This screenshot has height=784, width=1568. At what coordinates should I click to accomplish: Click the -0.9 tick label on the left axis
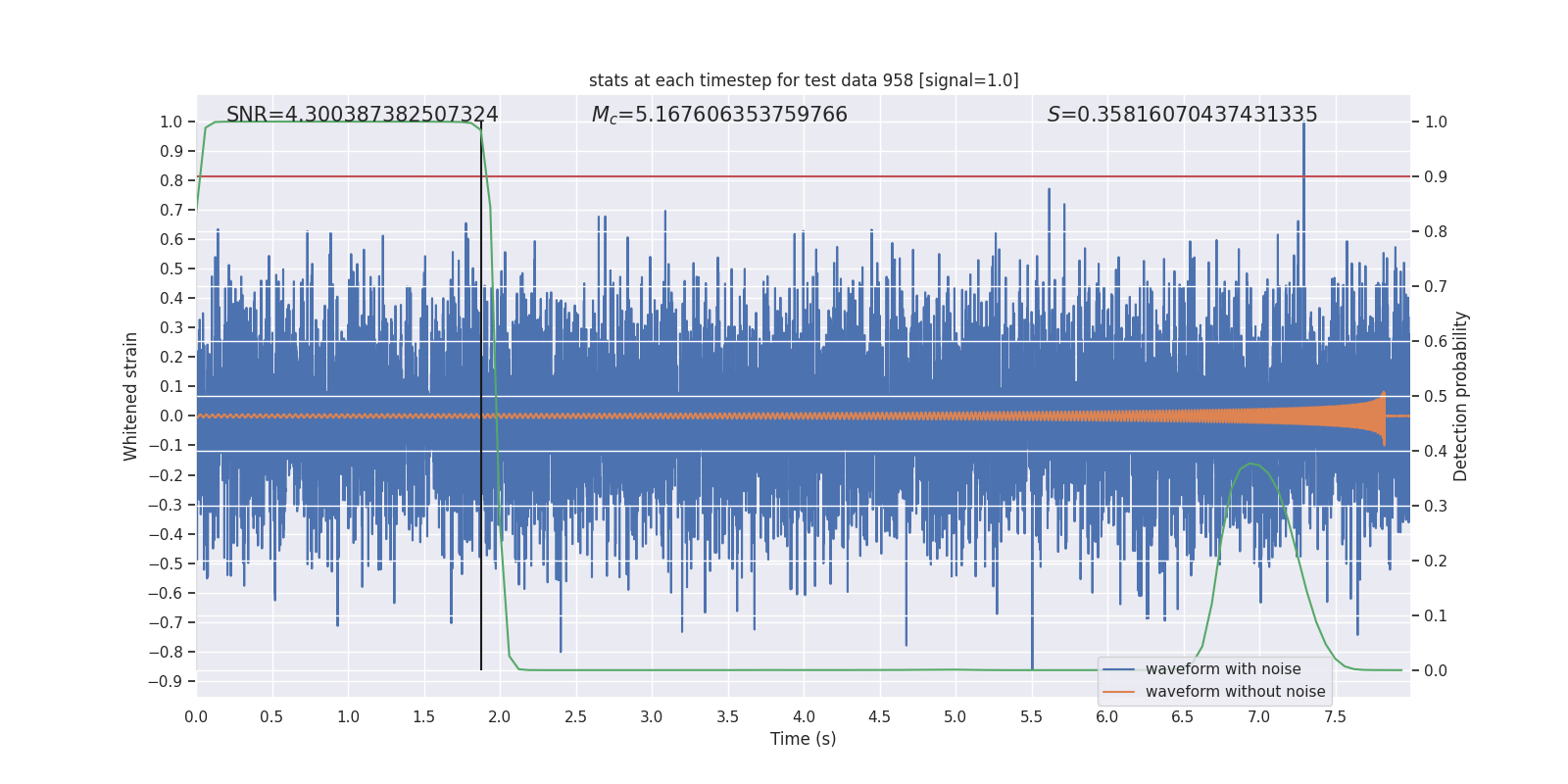coord(166,681)
